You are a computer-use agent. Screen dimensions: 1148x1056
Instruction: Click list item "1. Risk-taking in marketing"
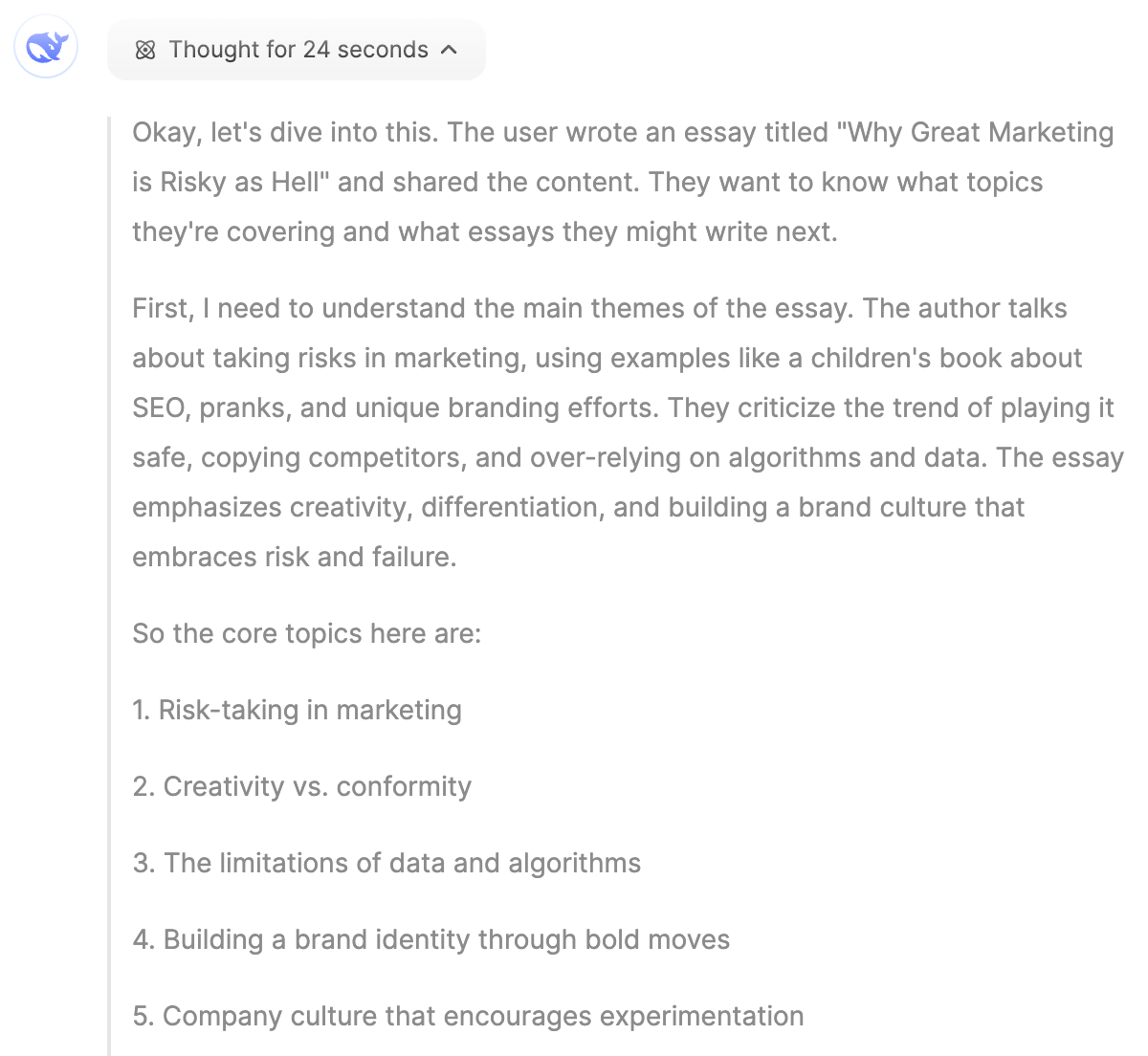pyautogui.click(x=297, y=710)
